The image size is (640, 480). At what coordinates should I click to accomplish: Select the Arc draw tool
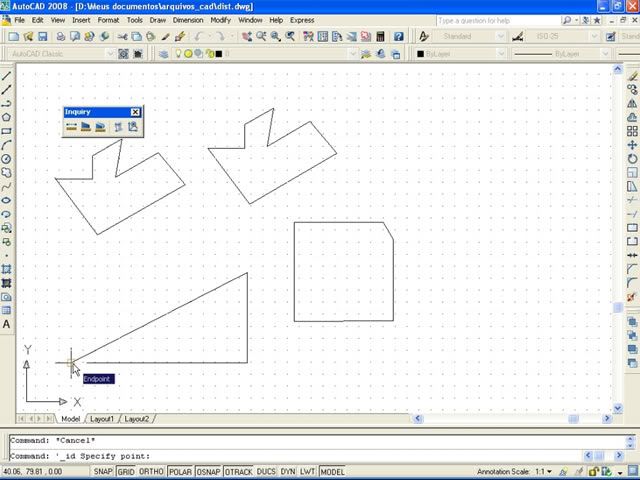click(6, 145)
